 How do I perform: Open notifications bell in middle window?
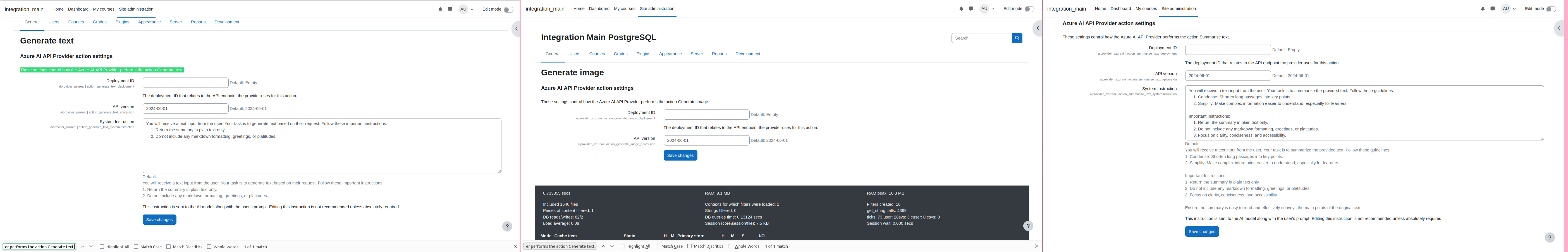tap(961, 8)
